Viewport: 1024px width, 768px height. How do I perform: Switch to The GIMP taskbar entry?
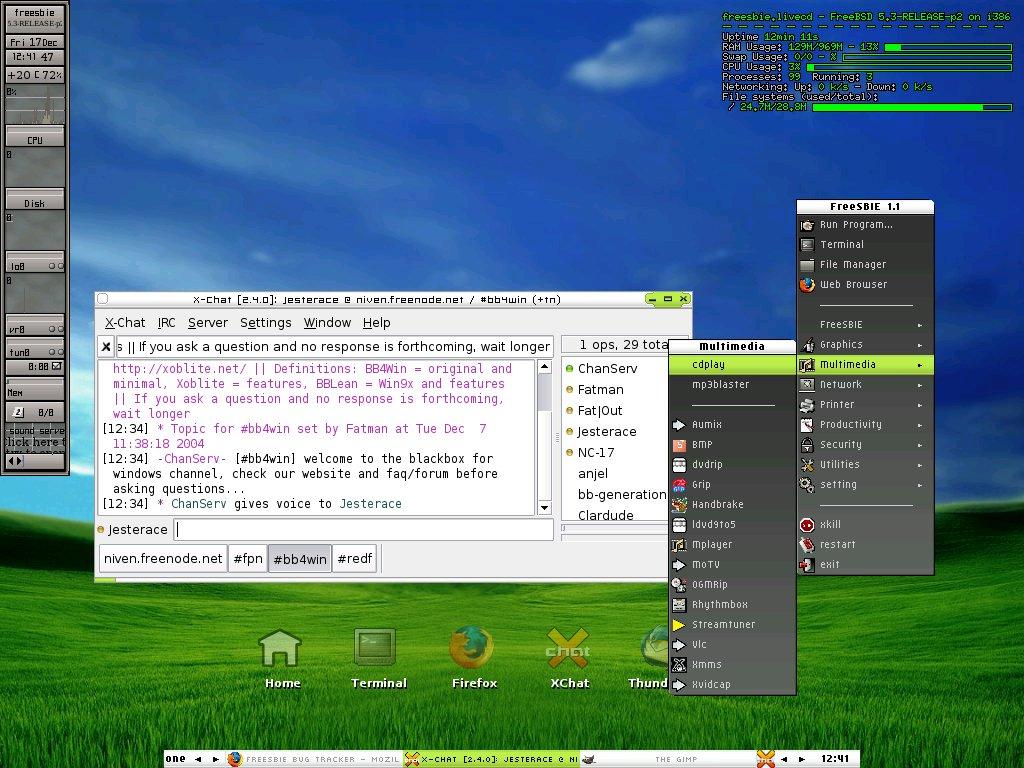pos(668,760)
